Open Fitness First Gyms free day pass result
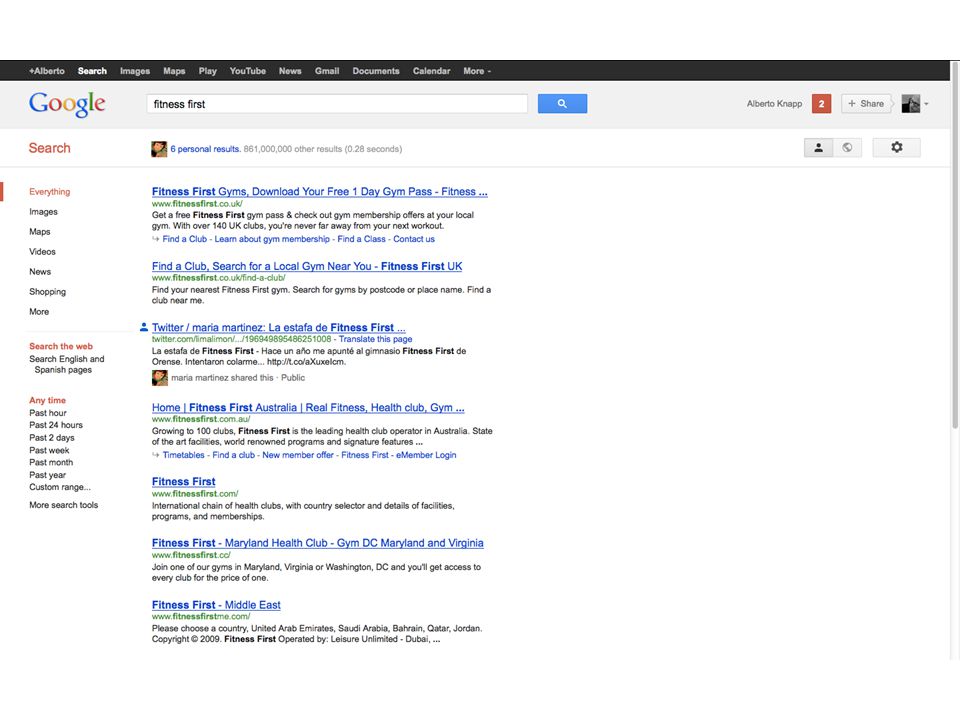The width and height of the screenshot is (960, 720). [x=320, y=192]
